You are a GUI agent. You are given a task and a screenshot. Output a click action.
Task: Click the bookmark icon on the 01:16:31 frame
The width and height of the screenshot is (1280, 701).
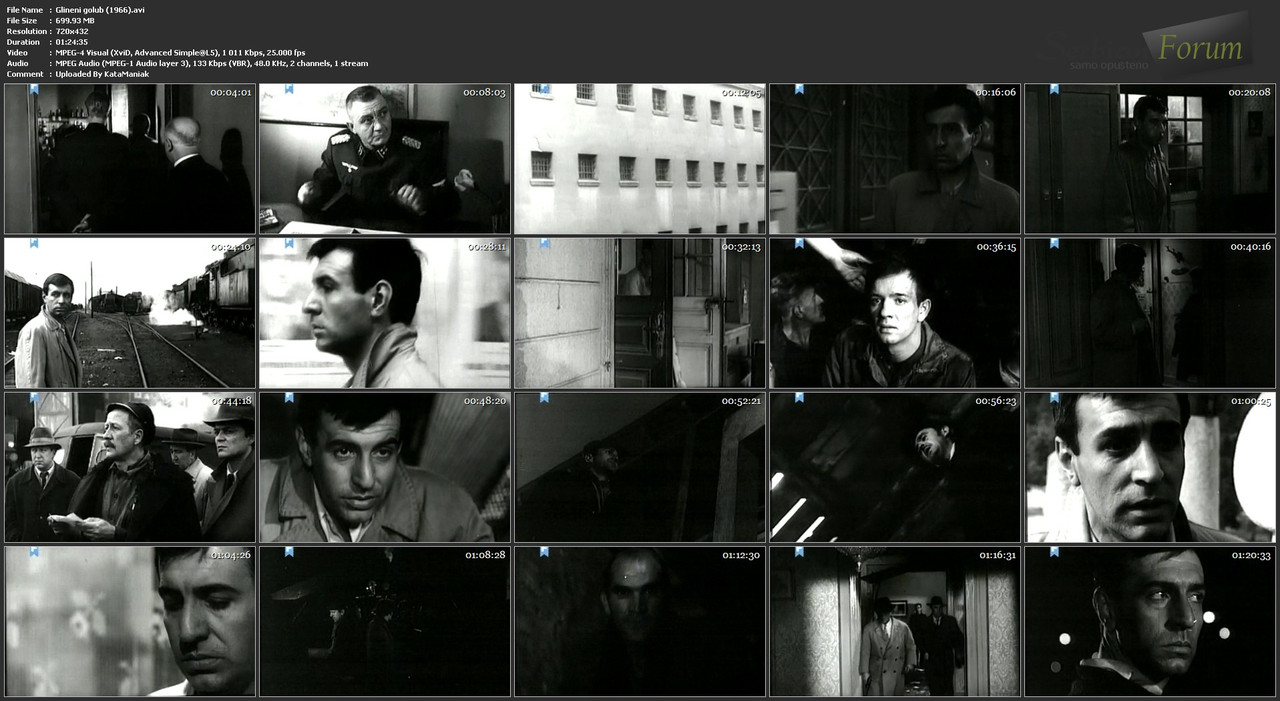[799, 551]
